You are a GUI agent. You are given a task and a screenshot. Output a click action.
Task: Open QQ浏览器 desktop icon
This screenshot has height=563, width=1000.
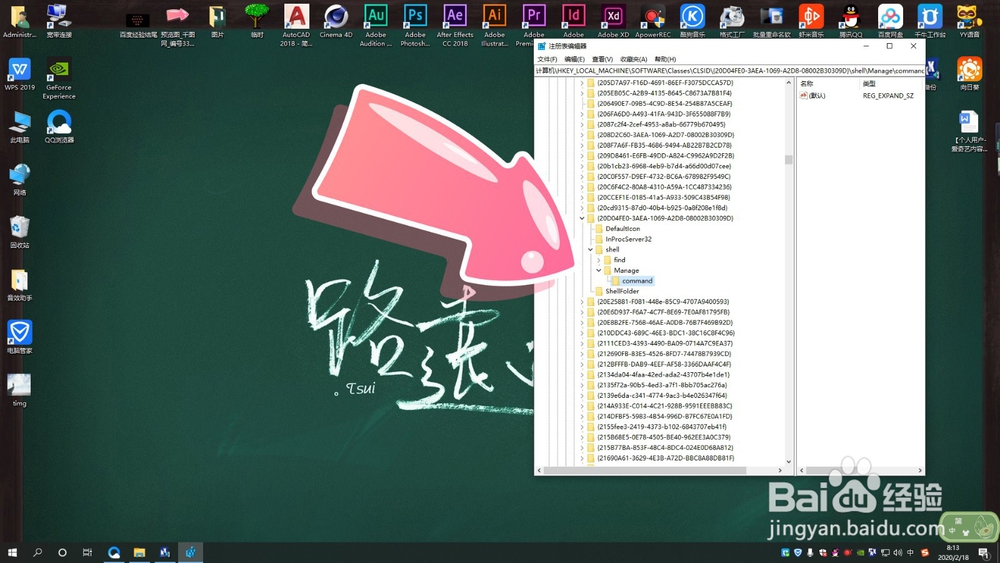pos(59,126)
